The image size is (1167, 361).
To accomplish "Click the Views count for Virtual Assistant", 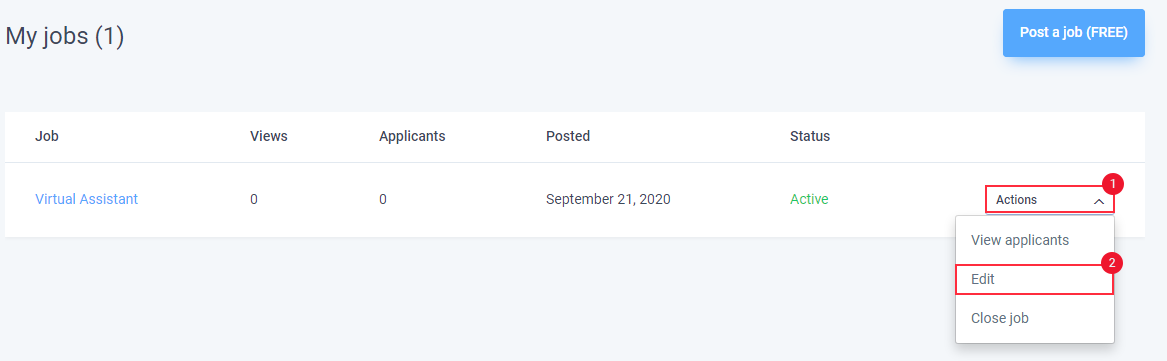I will pyautogui.click(x=254, y=199).
